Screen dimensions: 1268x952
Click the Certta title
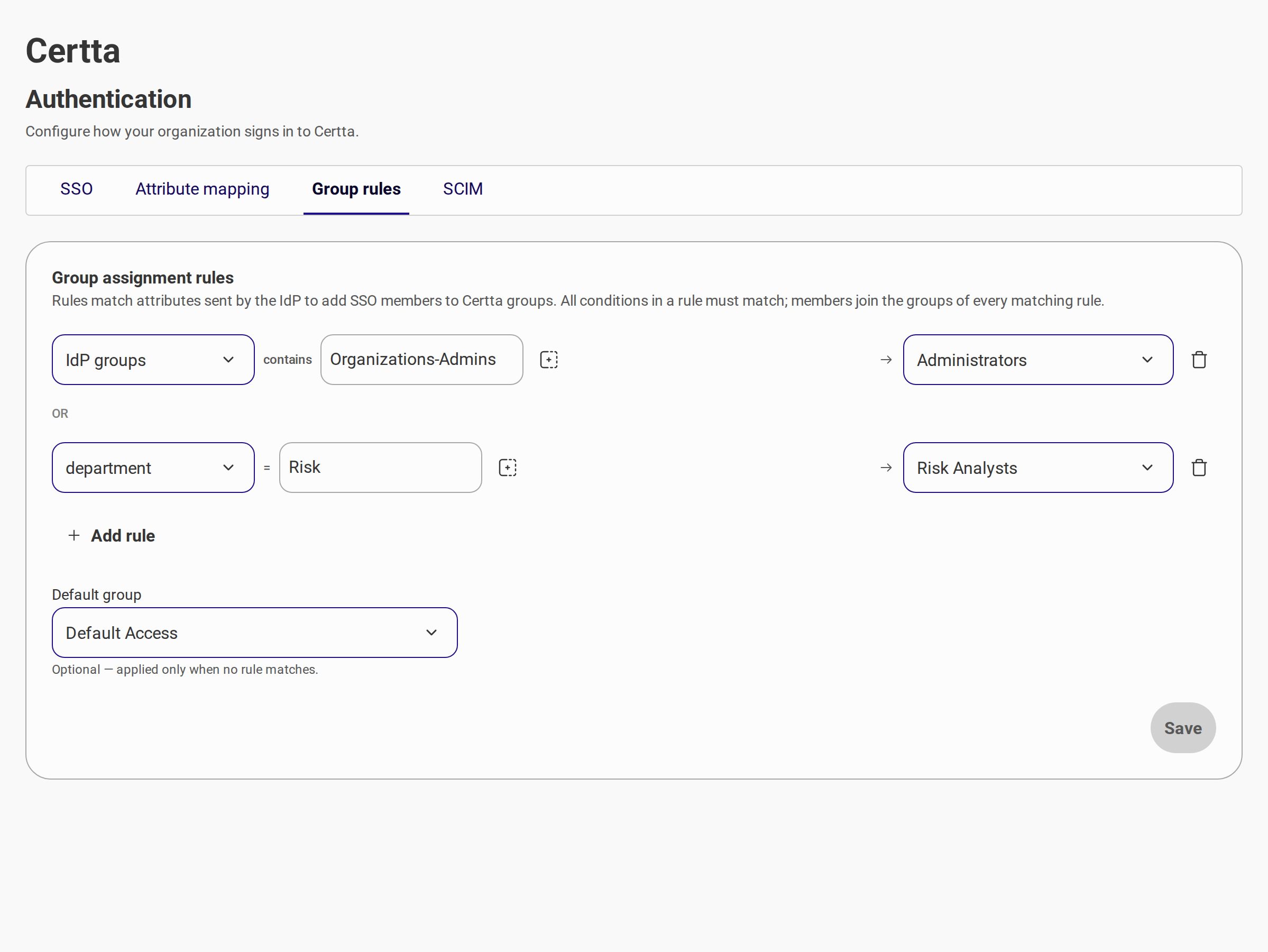tap(73, 51)
